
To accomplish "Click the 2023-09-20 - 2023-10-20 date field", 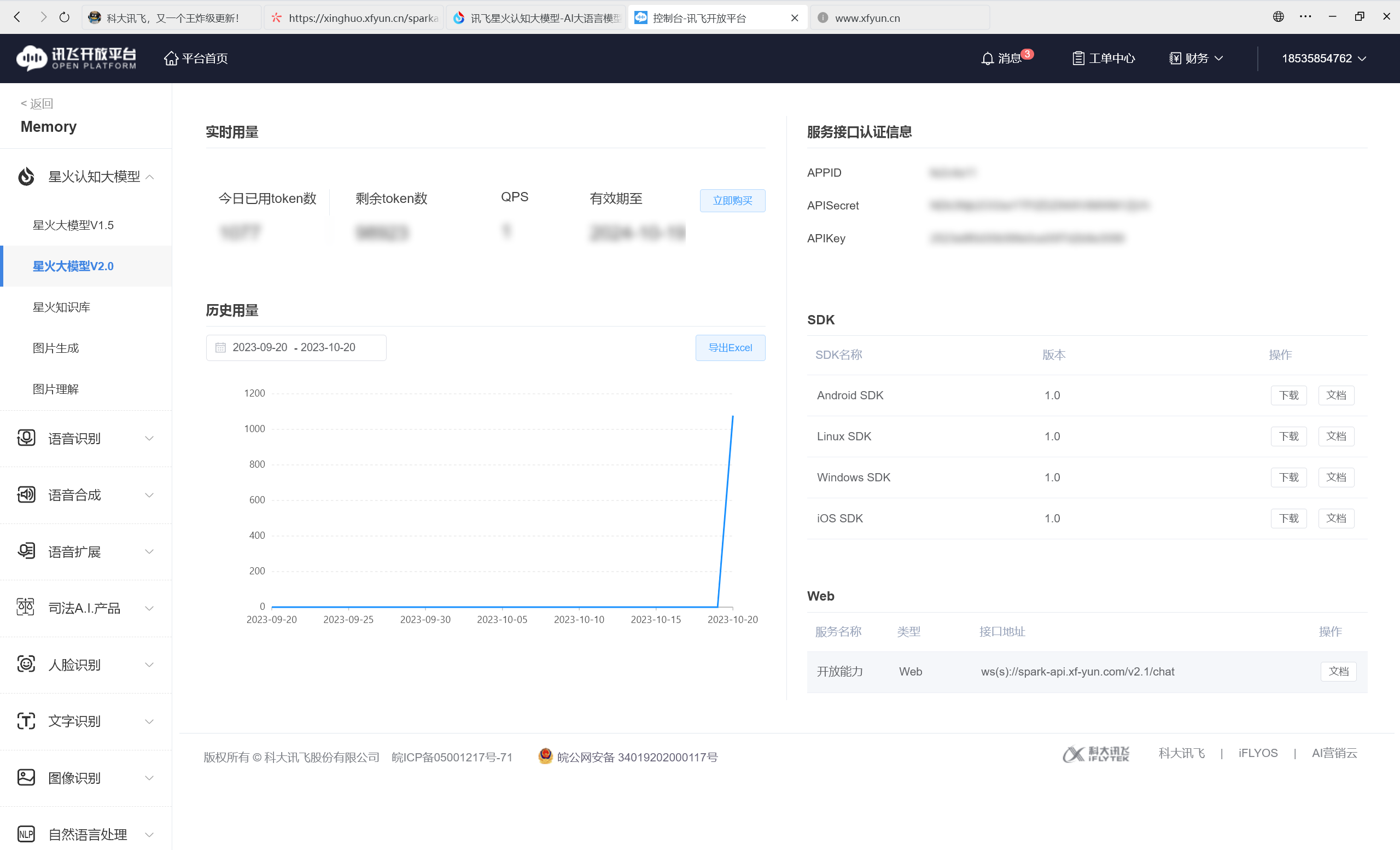I will point(296,347).
